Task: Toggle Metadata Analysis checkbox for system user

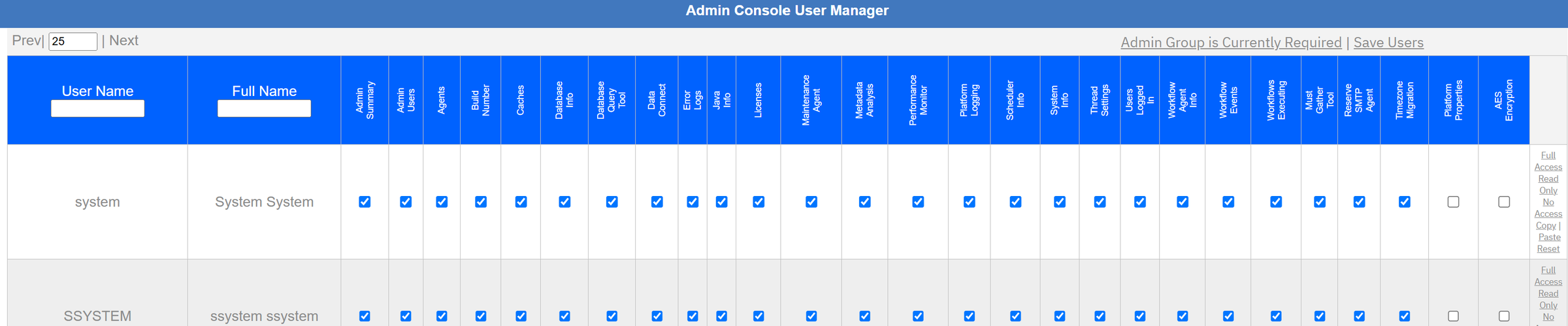Action: 864,202
